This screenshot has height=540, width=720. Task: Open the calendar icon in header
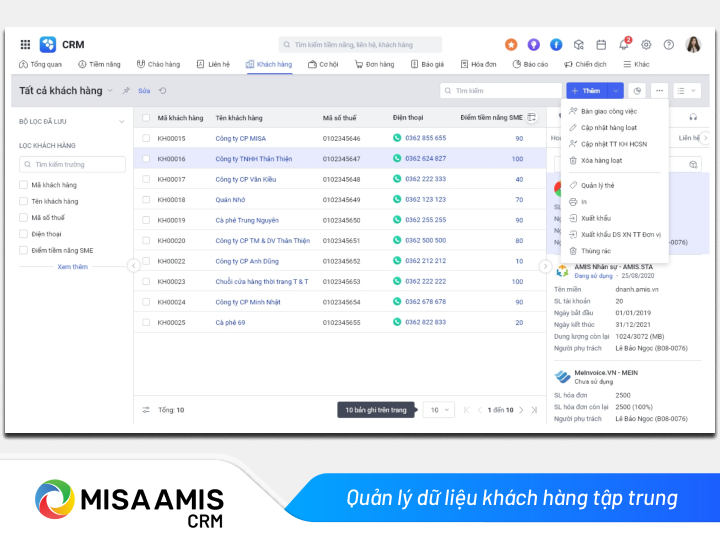601,45
